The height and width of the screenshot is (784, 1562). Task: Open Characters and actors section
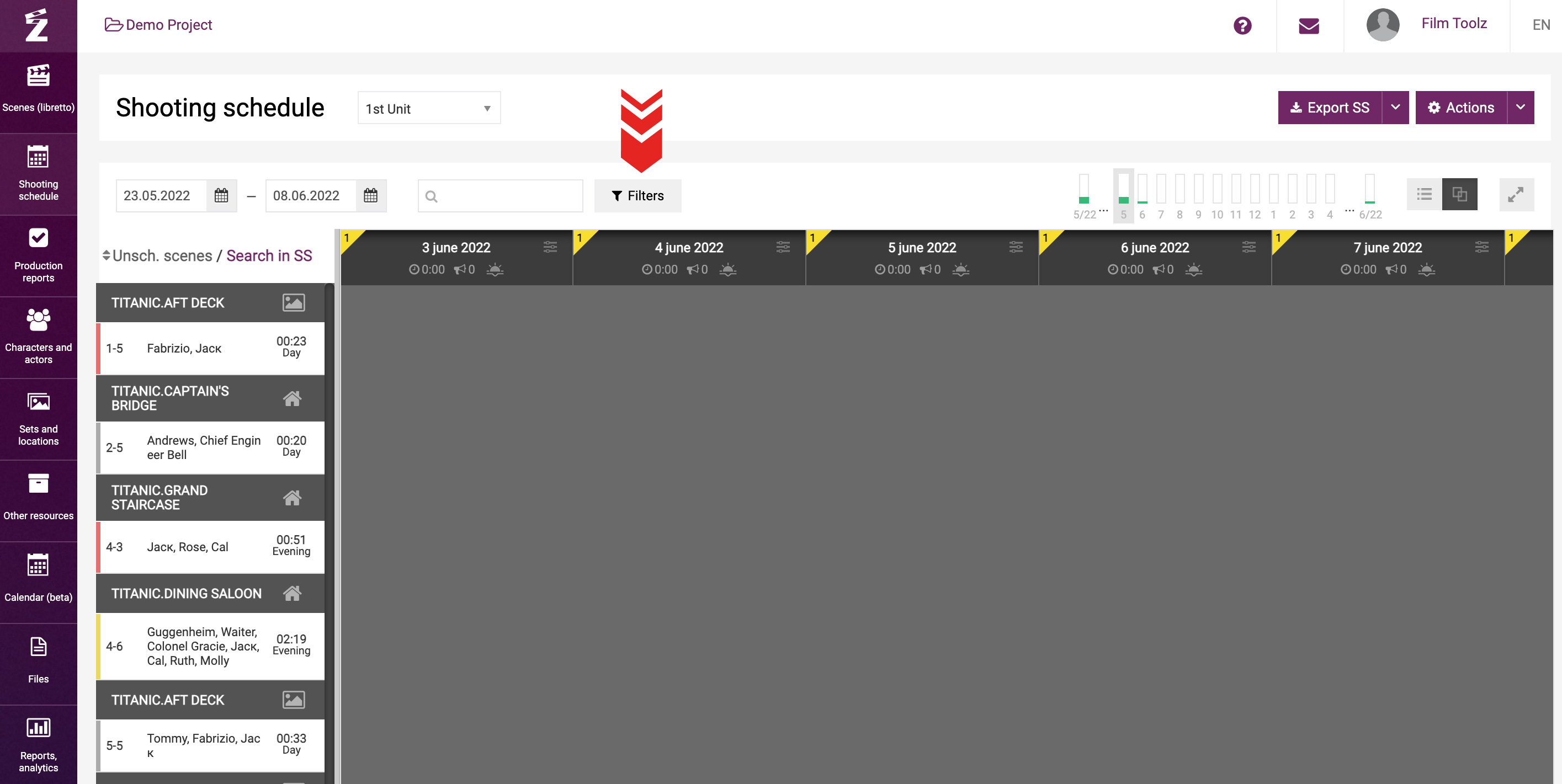(x=38, y=338)
